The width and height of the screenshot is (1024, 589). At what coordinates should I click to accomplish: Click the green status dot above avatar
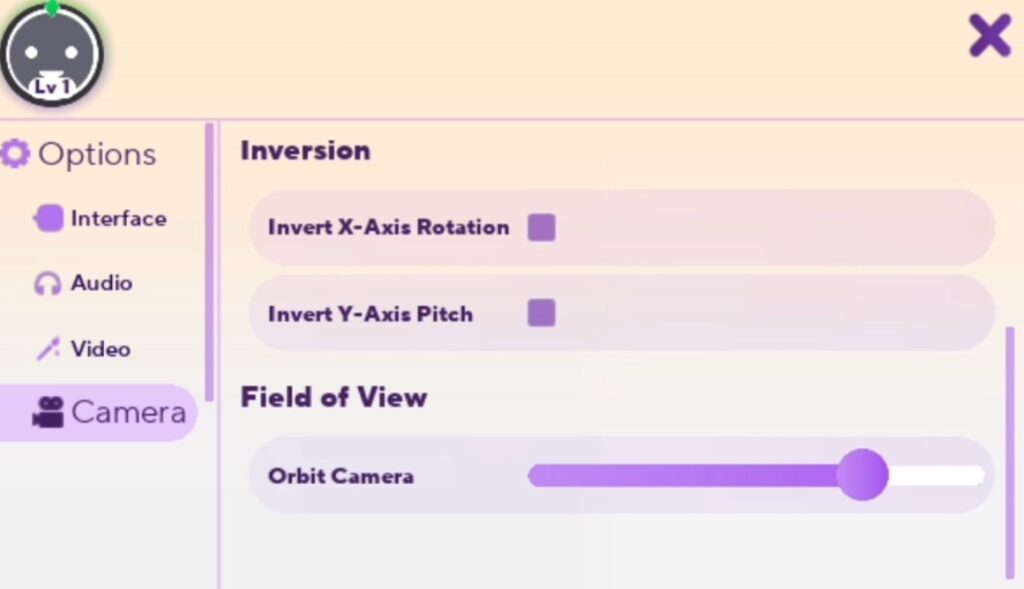[x=52, y=8]
